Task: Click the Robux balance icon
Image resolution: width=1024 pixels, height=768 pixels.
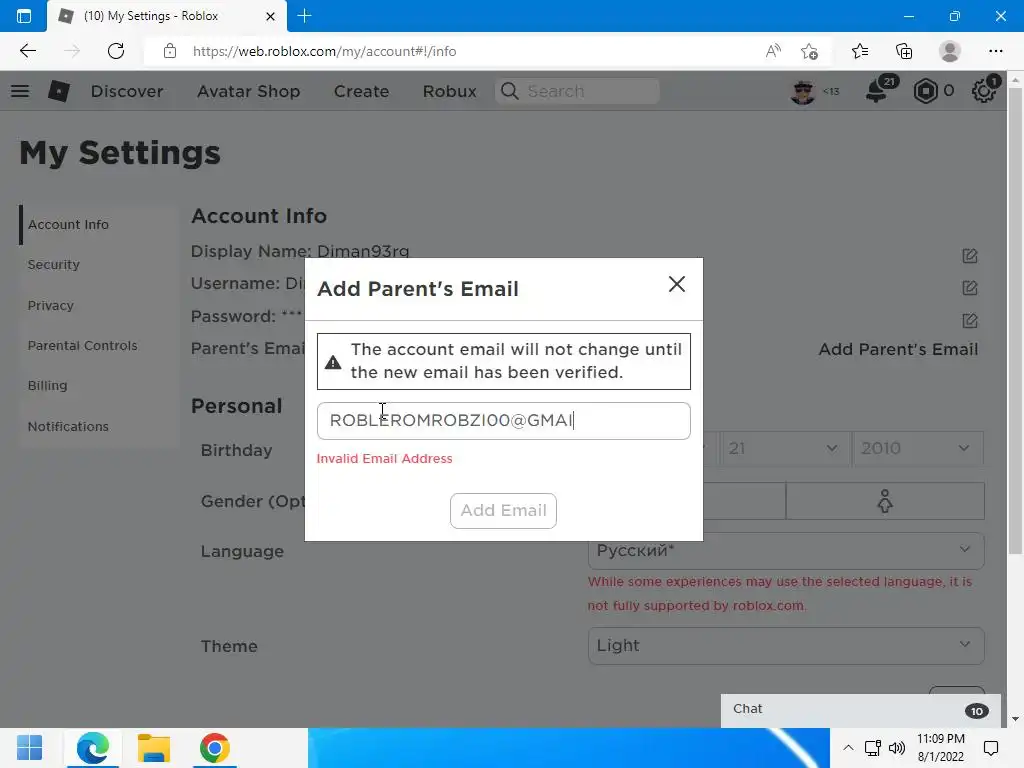Action: point(925,91)
